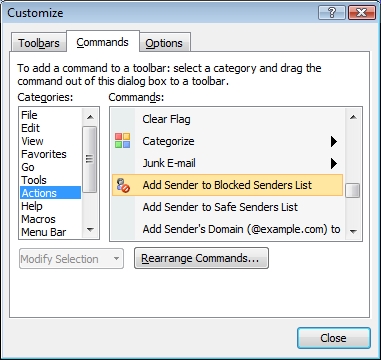
Task: Select the Clear Flag command
Action: coord(227,119)
